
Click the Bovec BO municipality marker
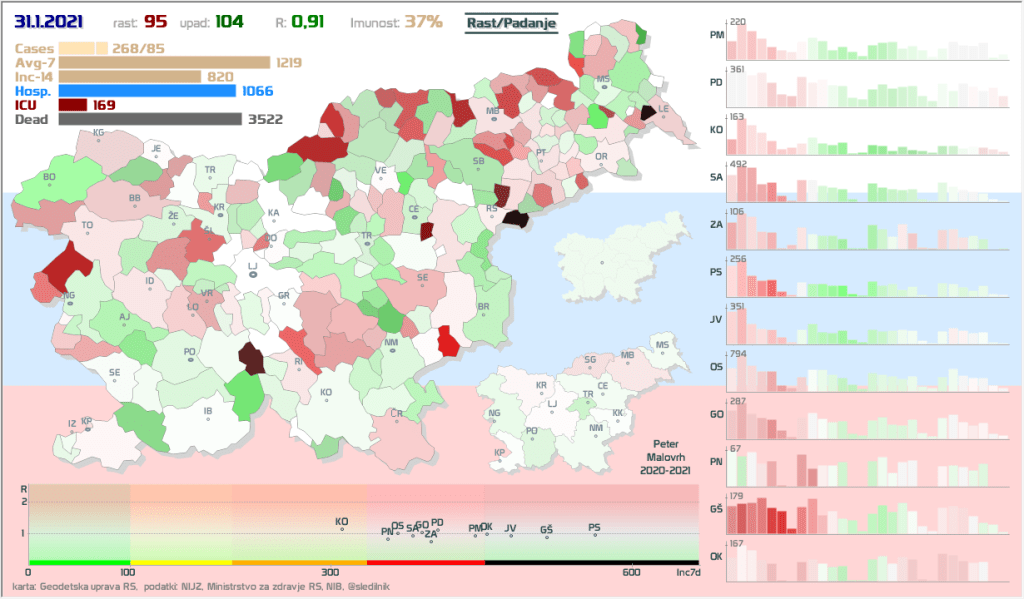click(x=48, y=183)
